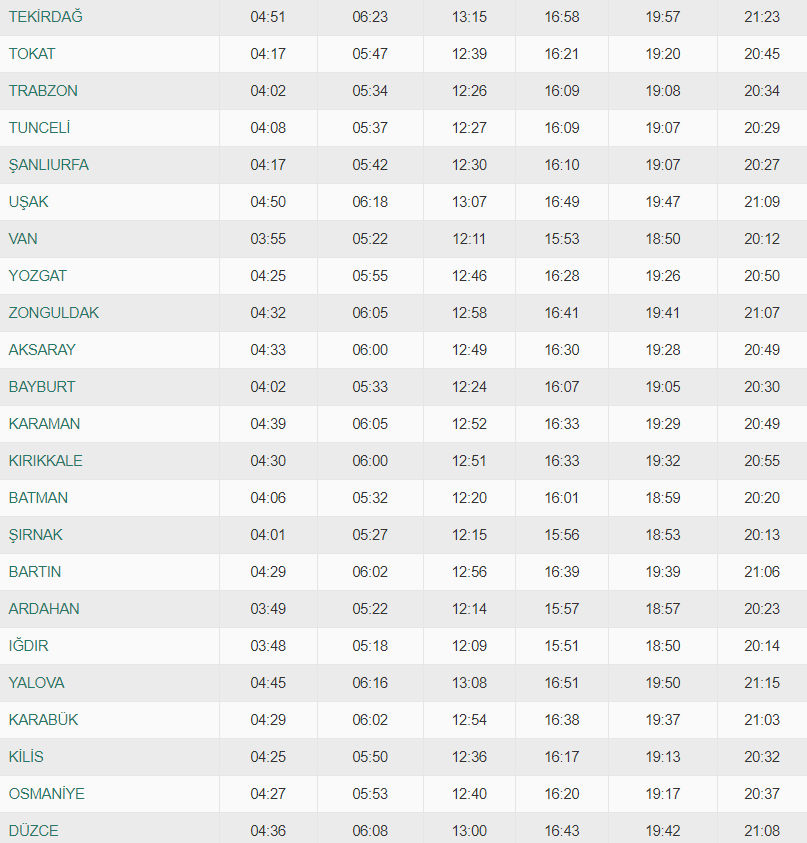The width and height of the screenshot is (807, 843).
Task: Select the TRABZON link
Action: pos(43,91)
